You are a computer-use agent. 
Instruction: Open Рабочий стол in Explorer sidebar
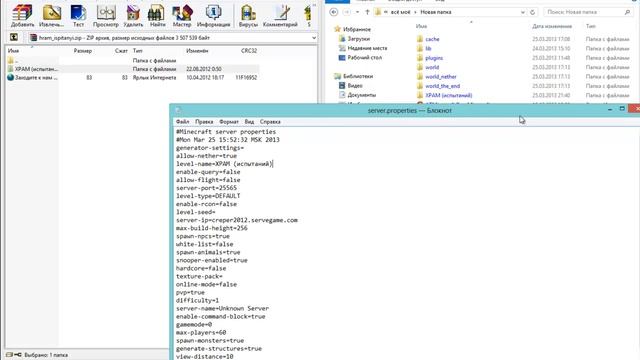click(360, 58)
